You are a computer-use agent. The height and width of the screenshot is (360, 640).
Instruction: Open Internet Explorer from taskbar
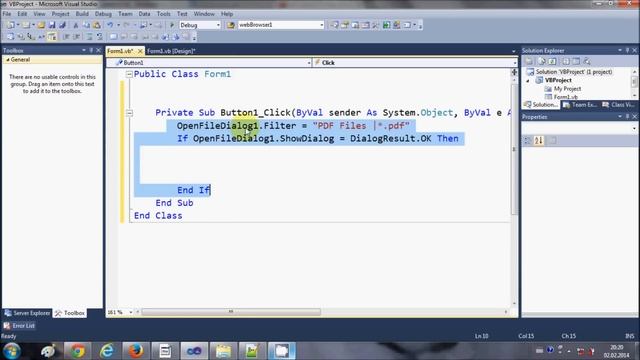pos(107,351)
